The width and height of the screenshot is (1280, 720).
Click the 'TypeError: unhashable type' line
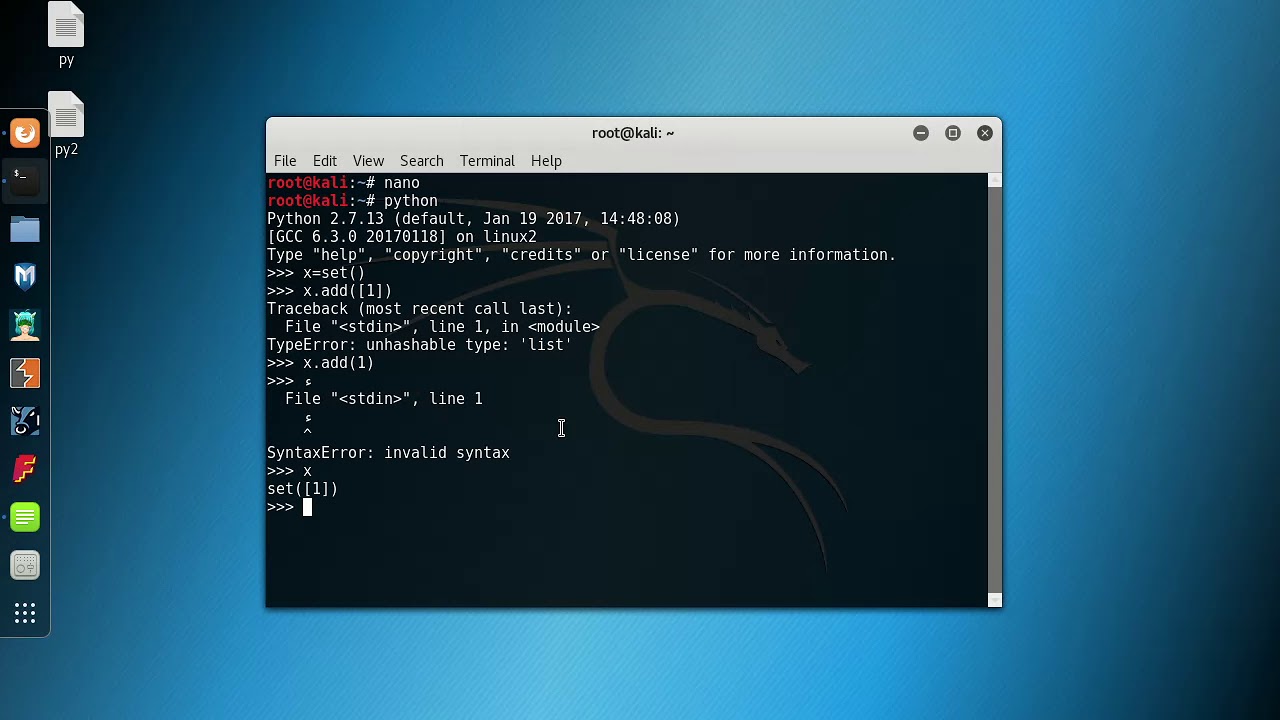tap(419, 345)
